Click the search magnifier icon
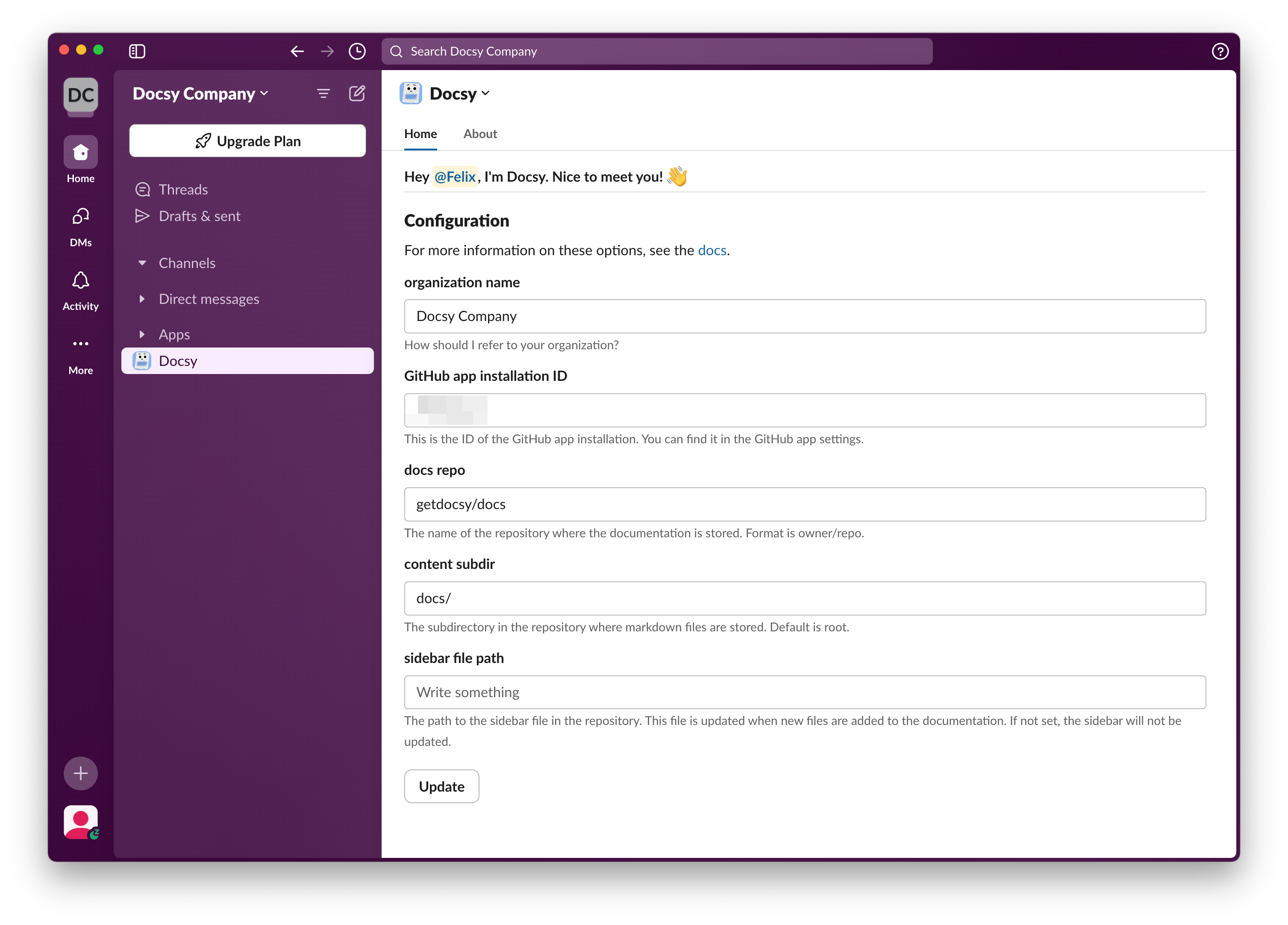 396,52
